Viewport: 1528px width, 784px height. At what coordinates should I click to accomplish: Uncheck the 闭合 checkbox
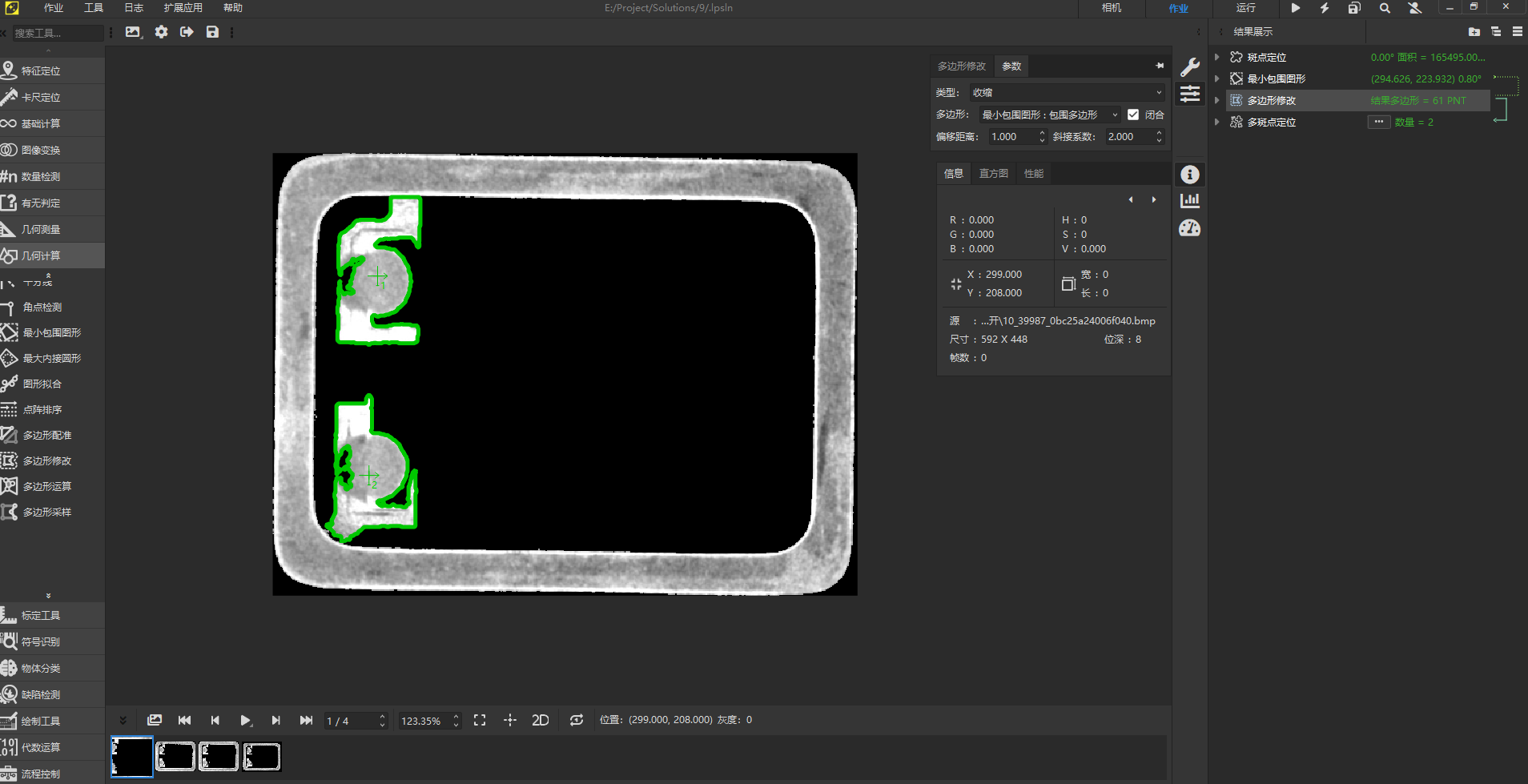click(1133, 115)
